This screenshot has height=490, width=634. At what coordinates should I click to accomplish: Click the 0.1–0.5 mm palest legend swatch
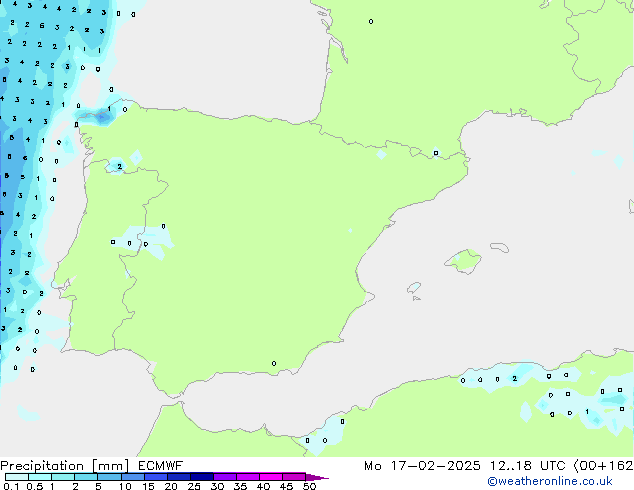[x=17, y=477]
